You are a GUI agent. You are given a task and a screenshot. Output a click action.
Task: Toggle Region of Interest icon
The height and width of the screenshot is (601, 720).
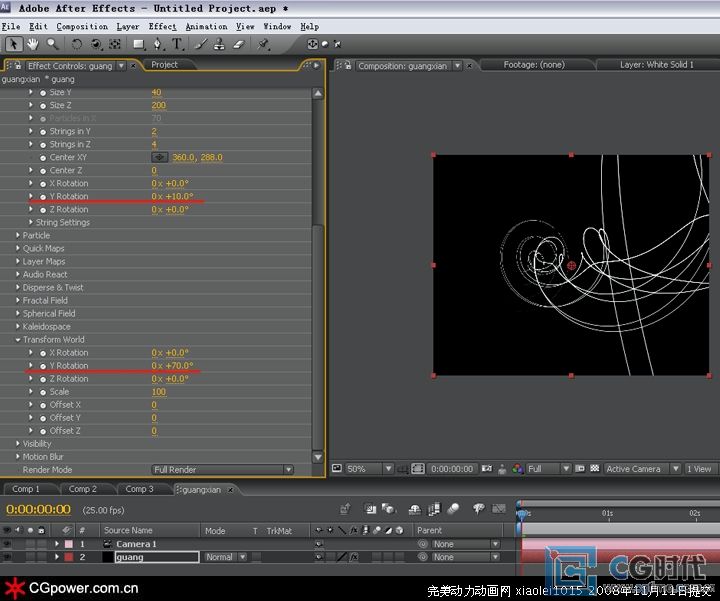[580, 469]
